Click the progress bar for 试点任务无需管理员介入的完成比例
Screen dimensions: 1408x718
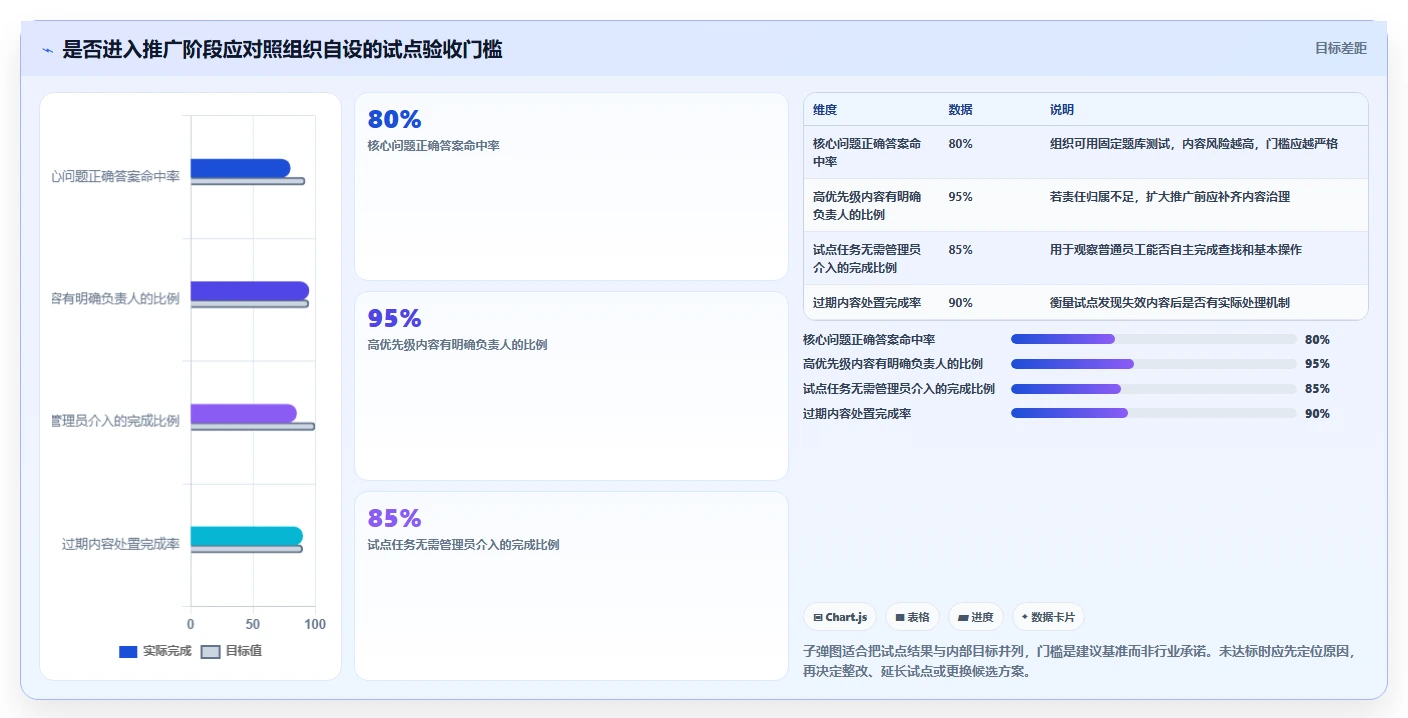click(x=1154, y=389)
